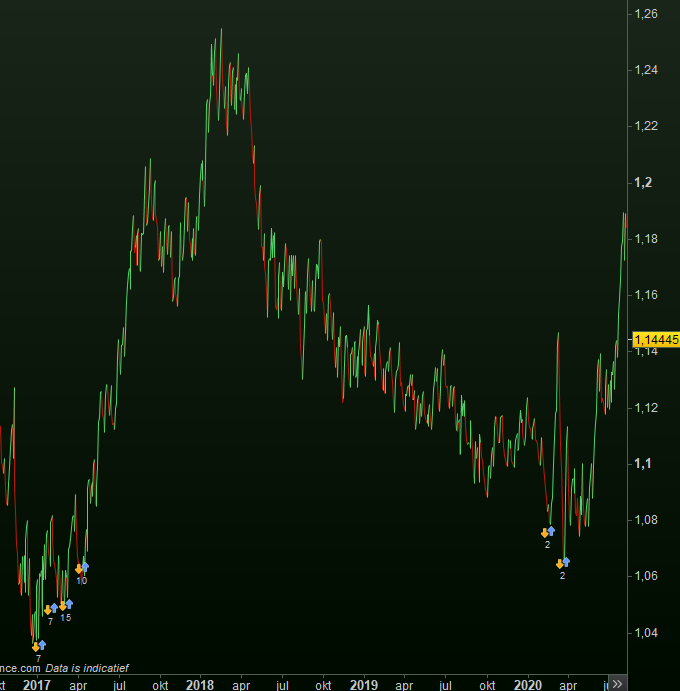Click the orange down arrow at the 2017 chart low

click(x=36, y=647)
